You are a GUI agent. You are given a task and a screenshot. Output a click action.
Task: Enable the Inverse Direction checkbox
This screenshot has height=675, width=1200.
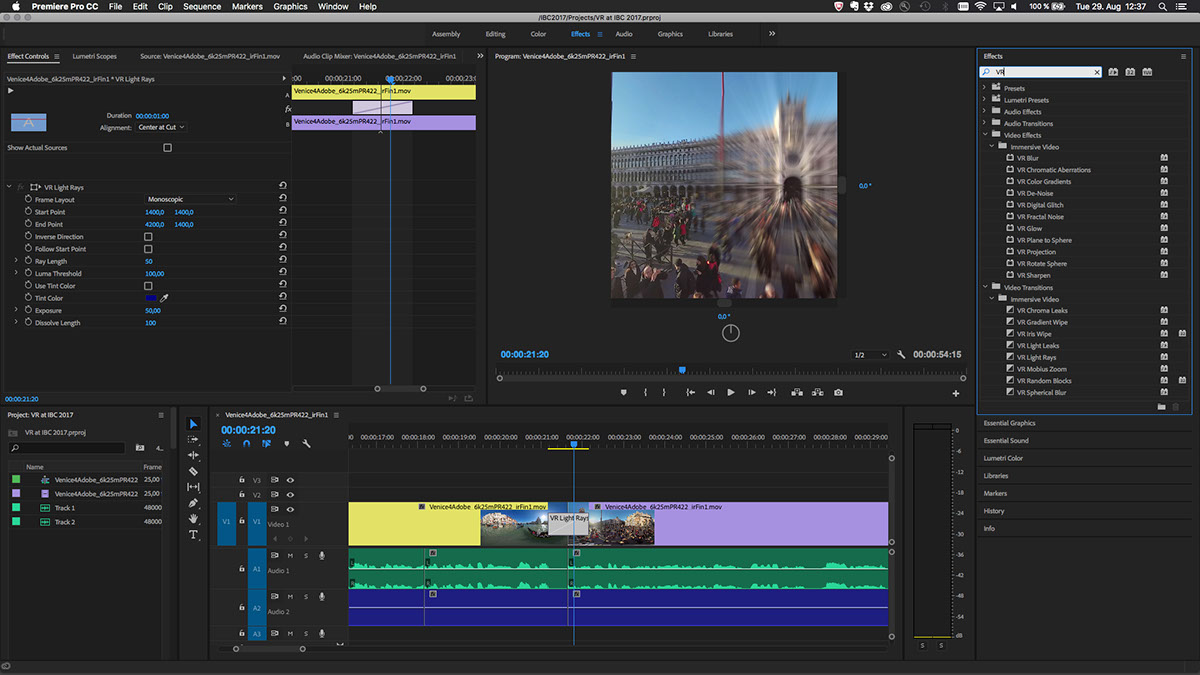point(148,237)
